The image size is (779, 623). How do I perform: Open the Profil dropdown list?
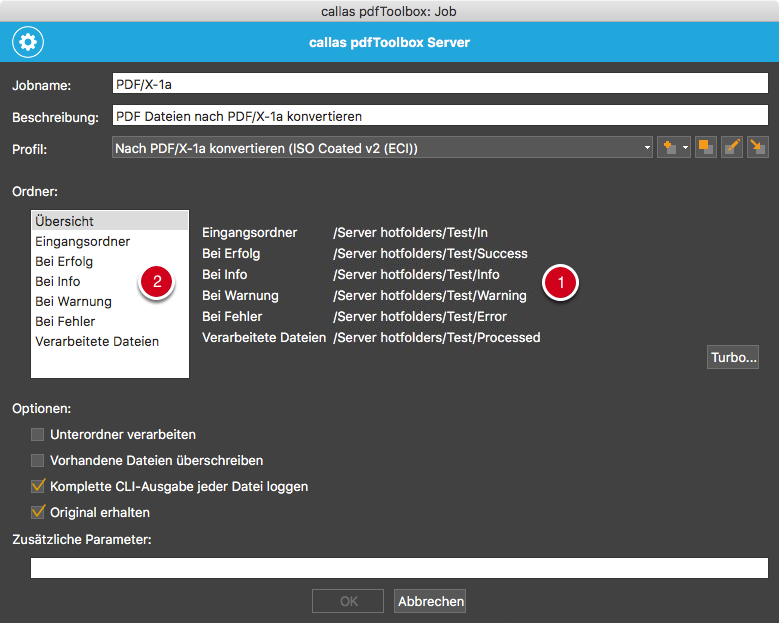(x=382, y=148)
